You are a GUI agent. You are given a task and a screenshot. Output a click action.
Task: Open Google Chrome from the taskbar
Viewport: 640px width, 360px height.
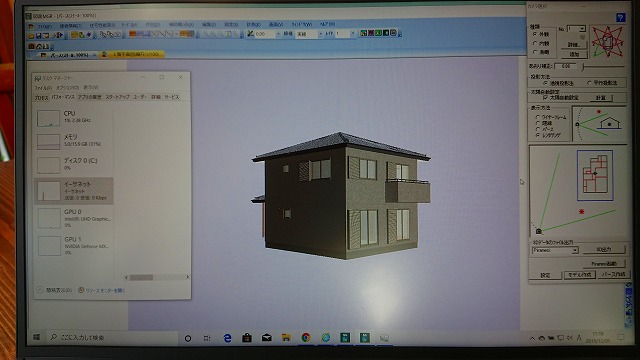coord(306,338)
